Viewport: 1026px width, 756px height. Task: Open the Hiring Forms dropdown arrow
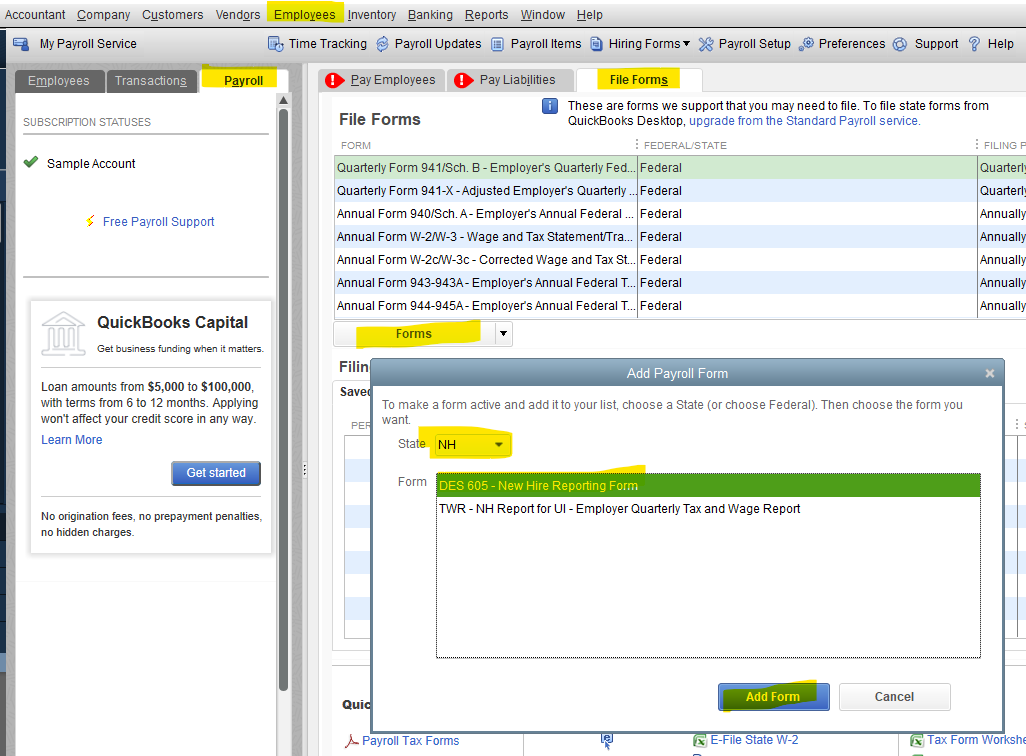tap(686, 44)
